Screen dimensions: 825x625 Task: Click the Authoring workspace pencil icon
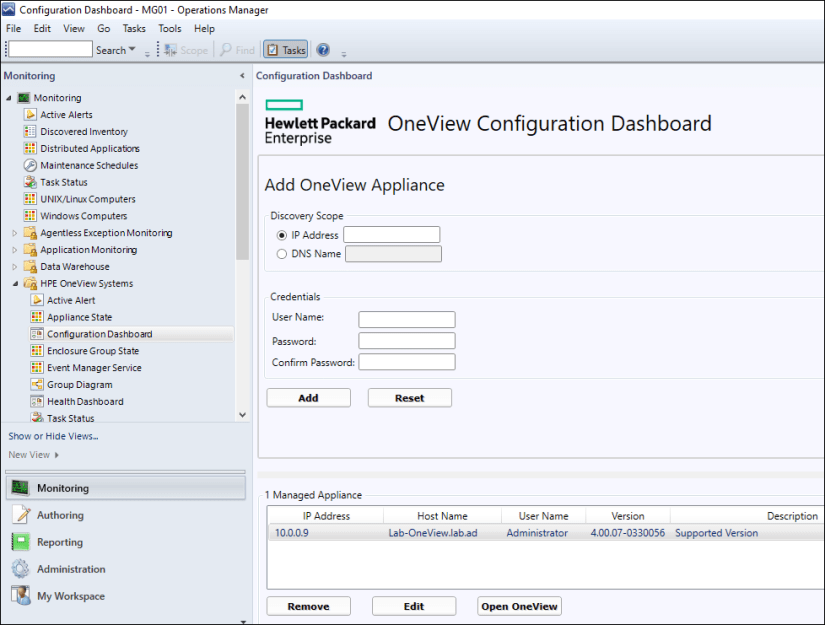coord(21,515)
